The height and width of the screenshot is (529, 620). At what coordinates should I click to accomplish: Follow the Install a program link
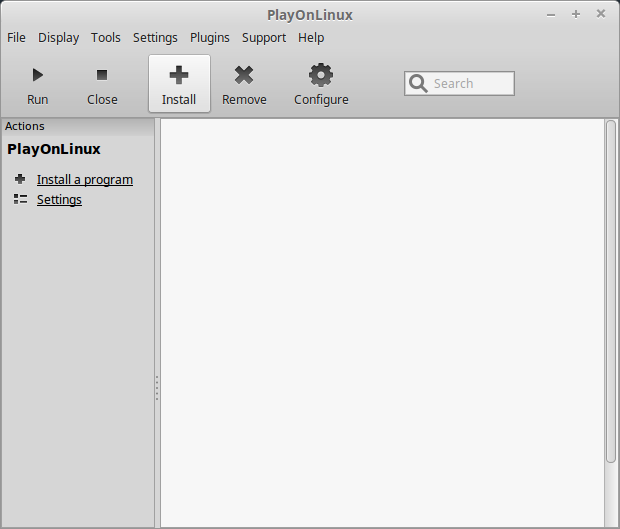coord(85,179)
